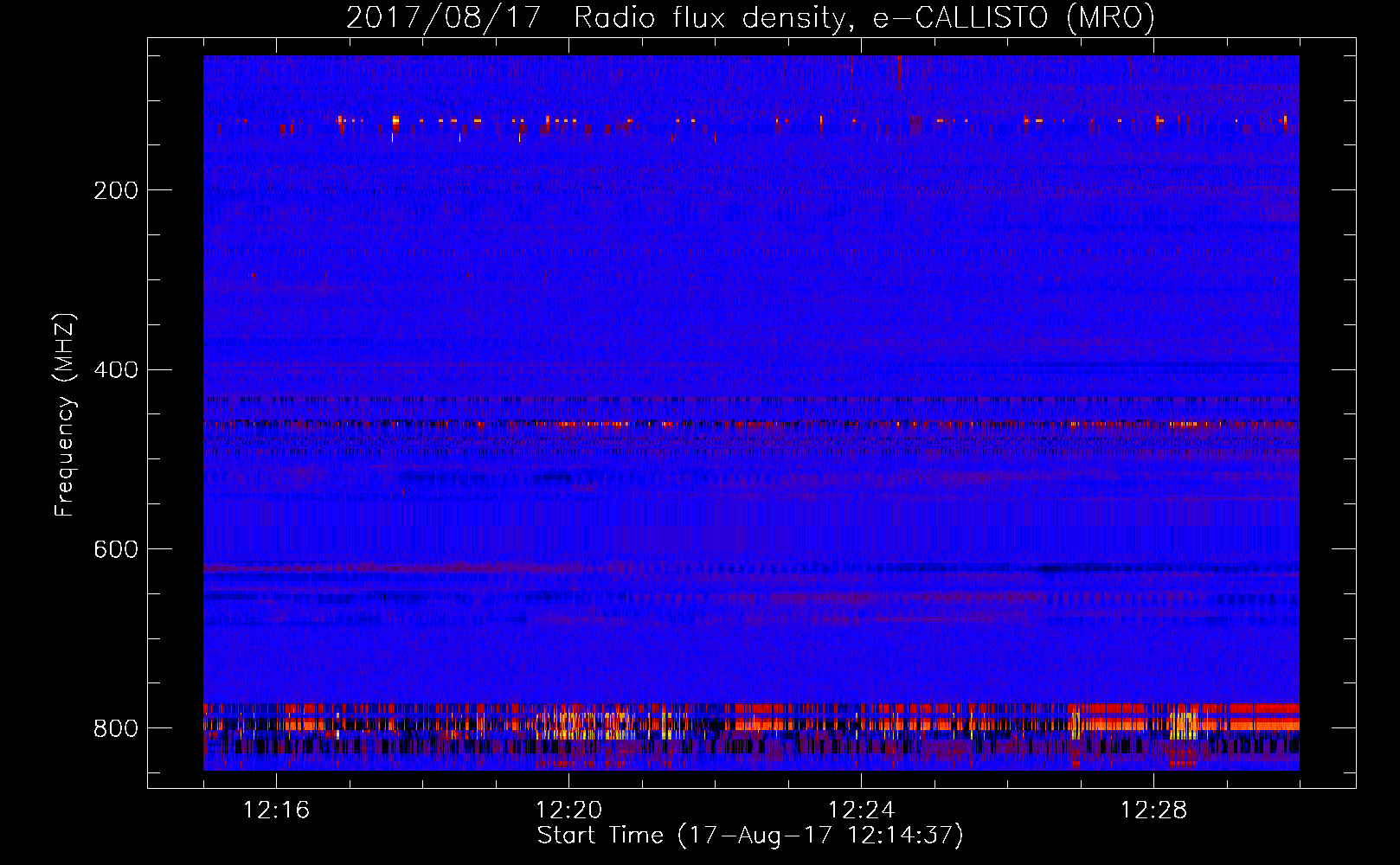Click the 12:24 time tick label
1400x865 pixels.
click(x=861, y=811)
